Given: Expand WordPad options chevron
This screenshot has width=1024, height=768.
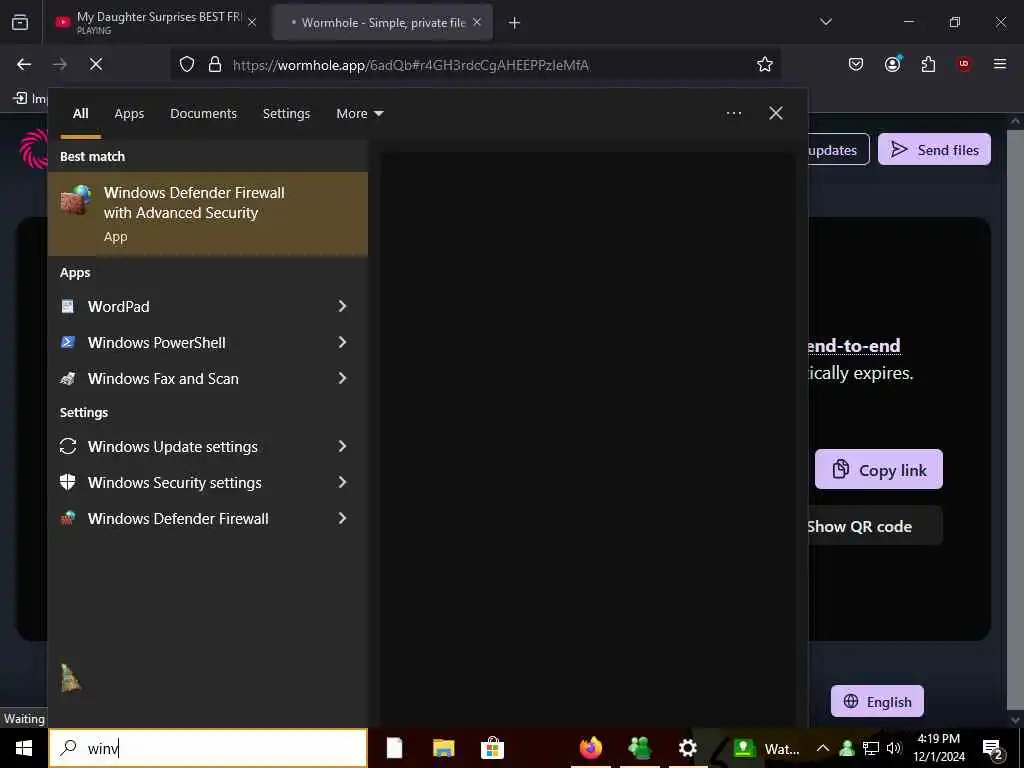Looking at the screenshot, I should point(342,306).
